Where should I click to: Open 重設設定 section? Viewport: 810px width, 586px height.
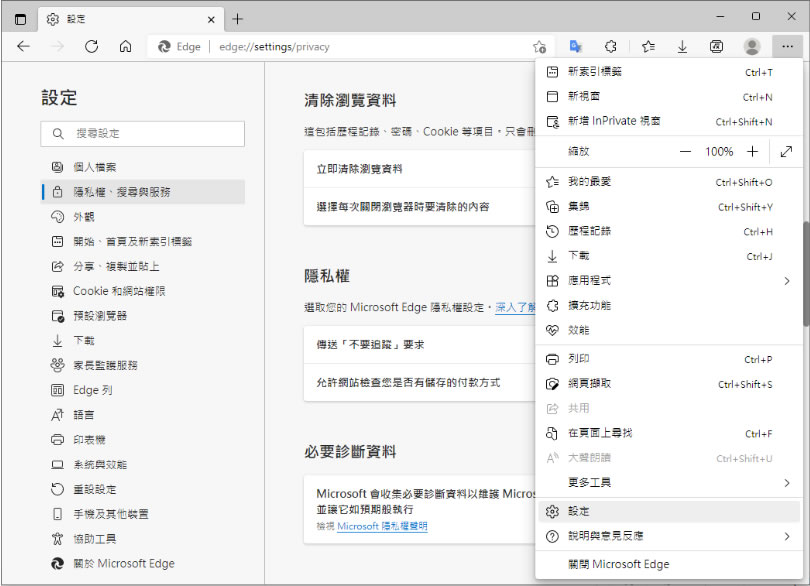143,489
